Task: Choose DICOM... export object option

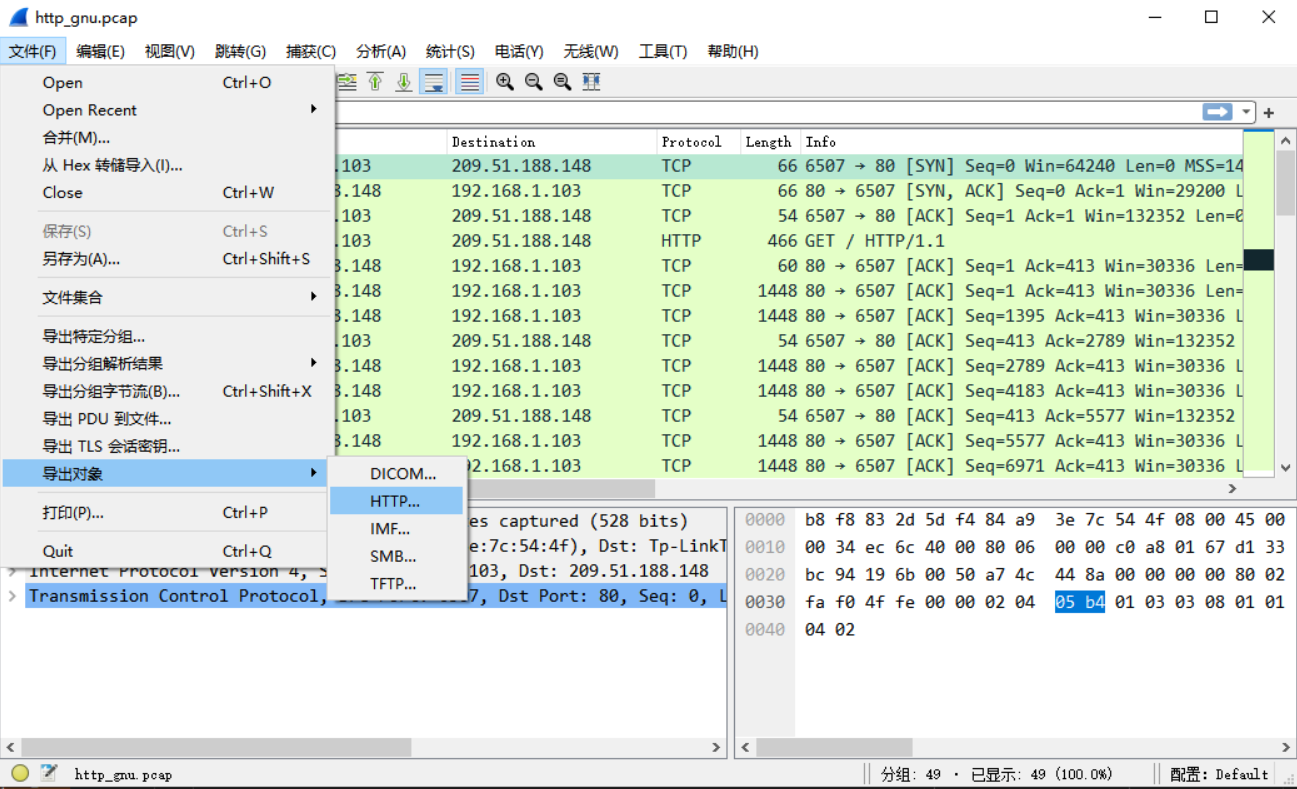Action: [398, 474]
